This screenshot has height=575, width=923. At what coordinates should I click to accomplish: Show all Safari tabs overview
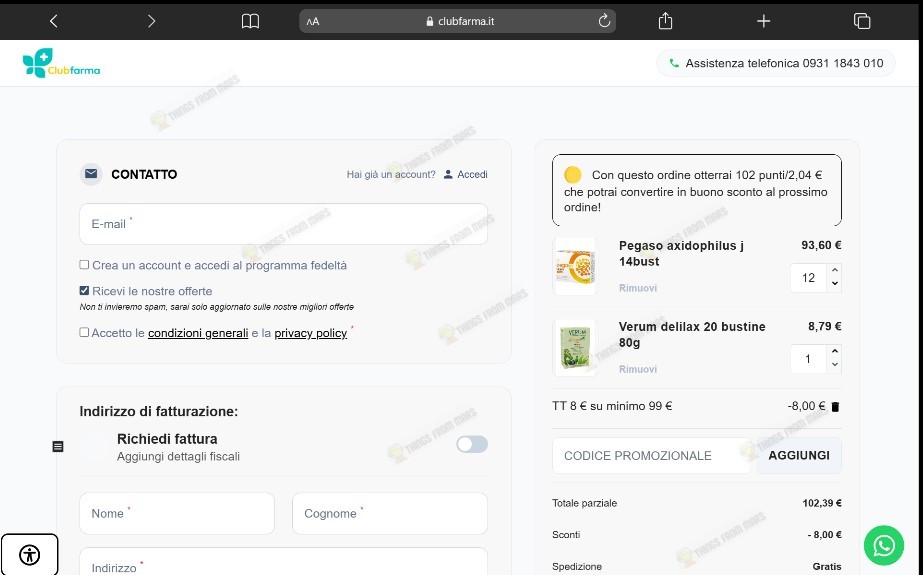pyautogui.click(x=862, y=21)
